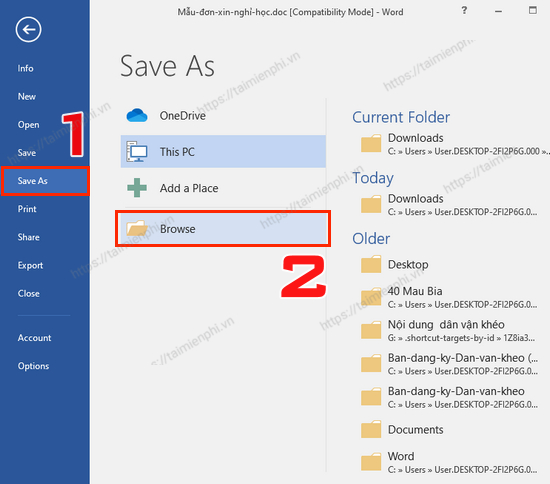
Task: Choose Open in the sidebar
Action: [28, 125]
